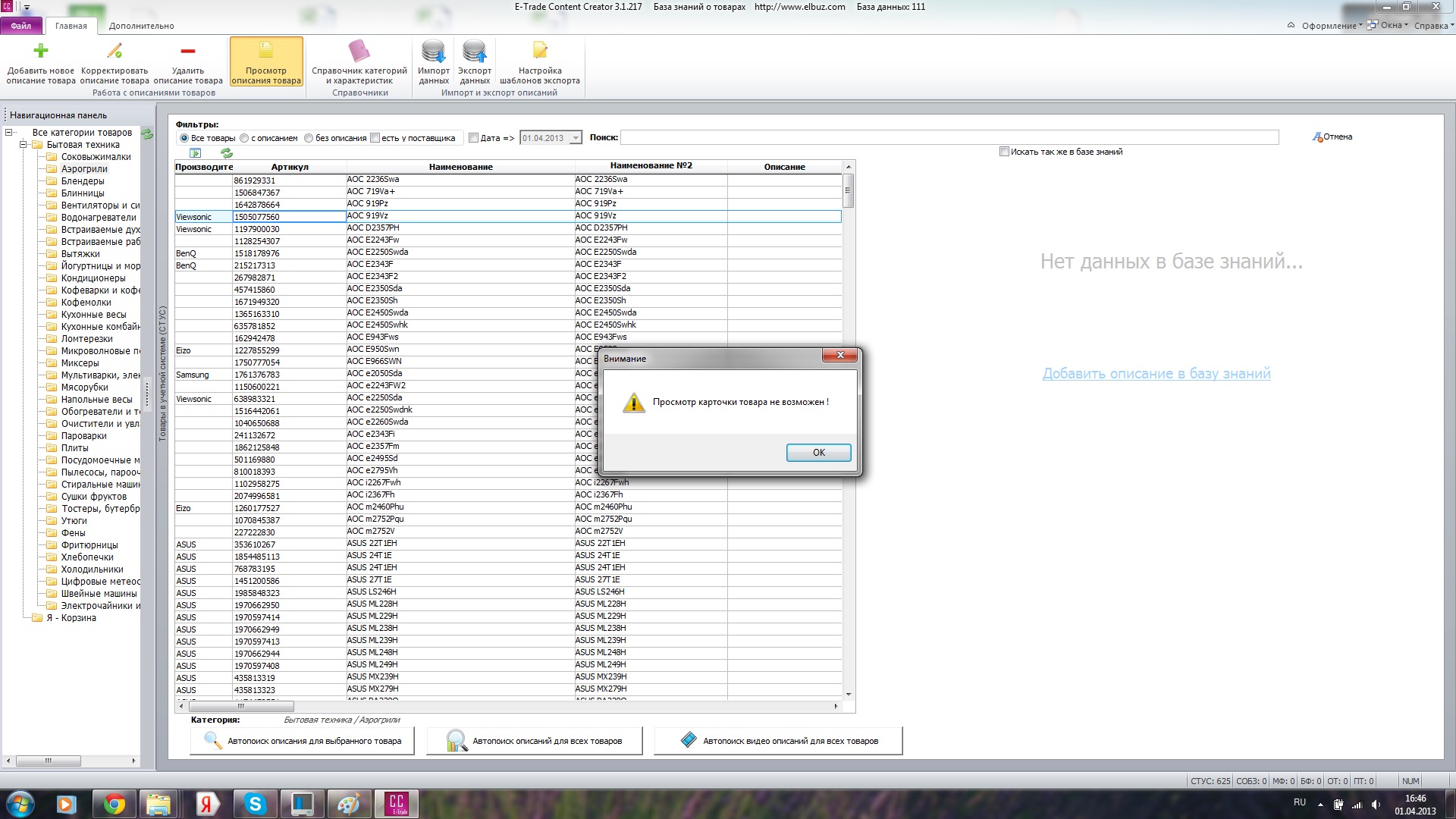Collapse the Бытовая техника tree node
This screenshot has height=819, width=1456.
pyautogui.click(x=24, y=145)
